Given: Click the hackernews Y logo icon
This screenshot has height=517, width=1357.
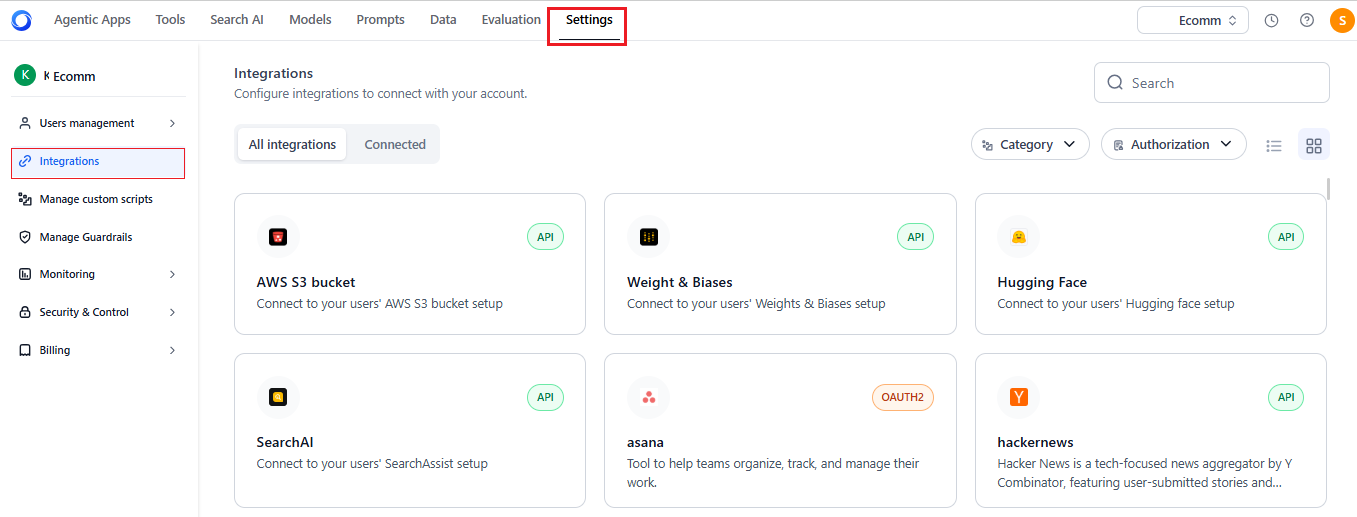Looking at the screenshot, I should (1018, 397).
